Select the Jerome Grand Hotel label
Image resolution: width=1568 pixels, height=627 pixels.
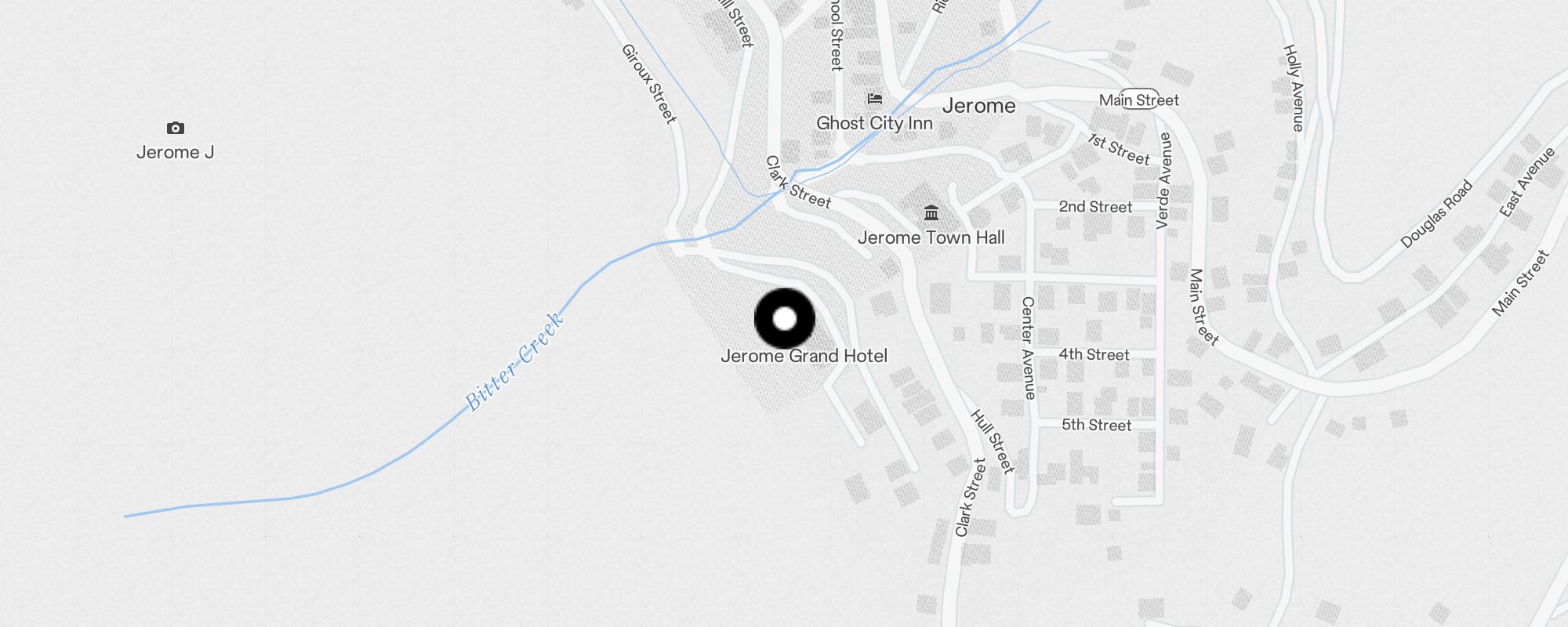(x=804, y=356)
